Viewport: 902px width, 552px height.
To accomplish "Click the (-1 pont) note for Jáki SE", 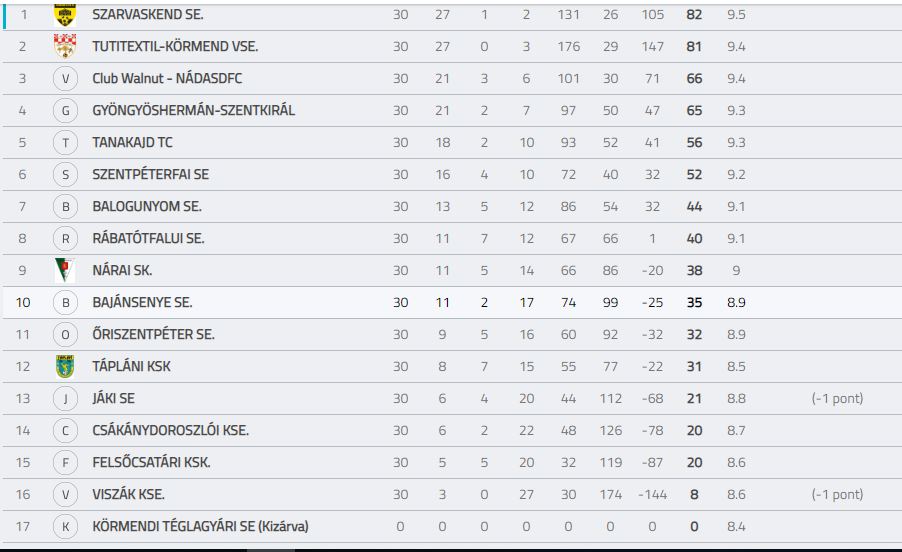I will [x=837, y=398].
